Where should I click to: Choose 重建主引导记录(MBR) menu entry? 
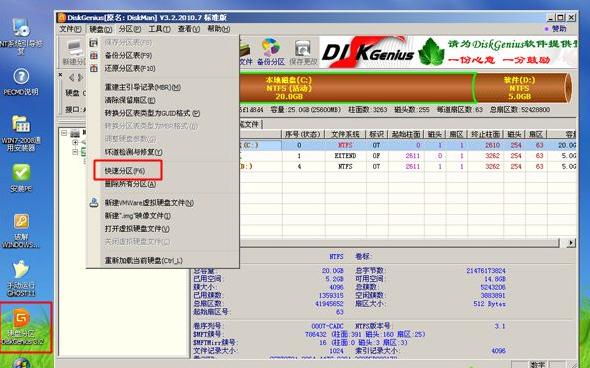[x=142, y=87]
